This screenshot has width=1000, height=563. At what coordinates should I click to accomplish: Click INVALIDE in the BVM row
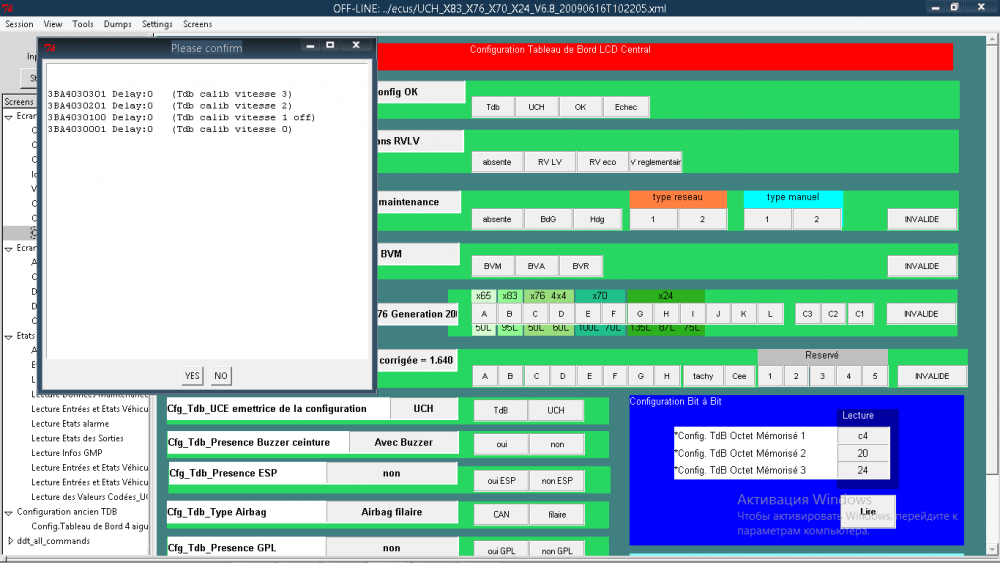pos(922,266)
